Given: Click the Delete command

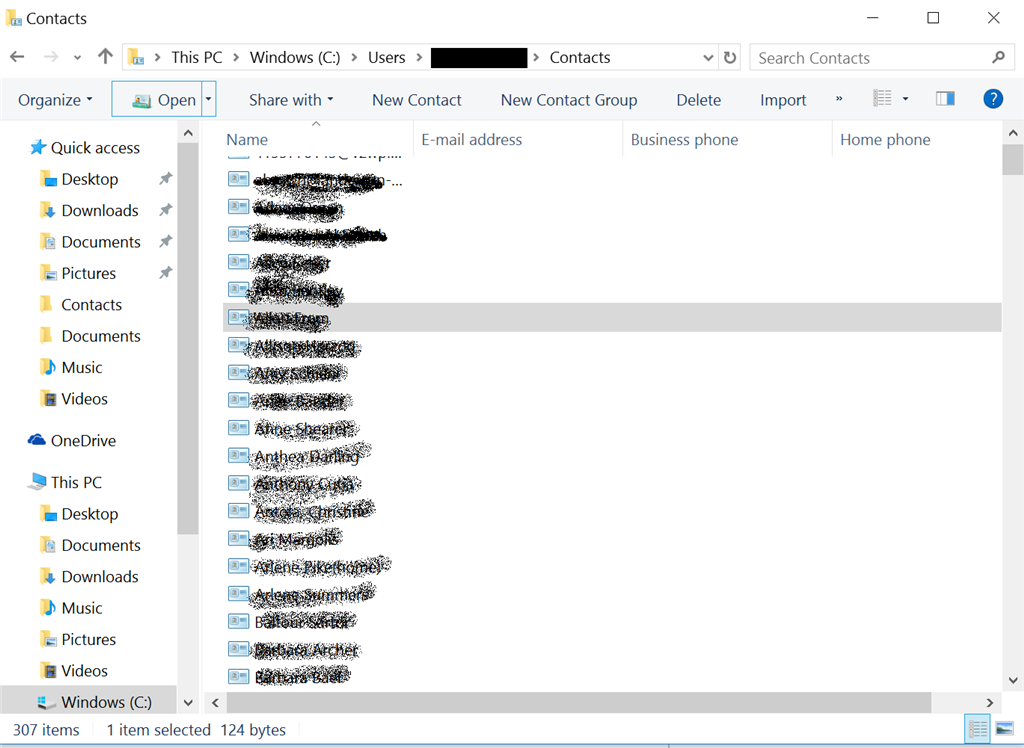Looking at the screenshot, I should [699, 100].
